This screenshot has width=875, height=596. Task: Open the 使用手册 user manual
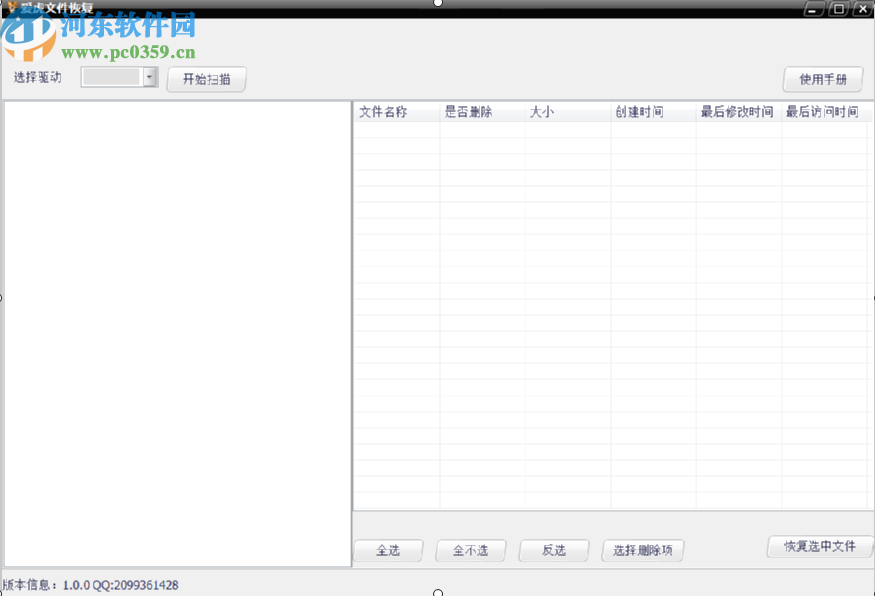[822, 79]
